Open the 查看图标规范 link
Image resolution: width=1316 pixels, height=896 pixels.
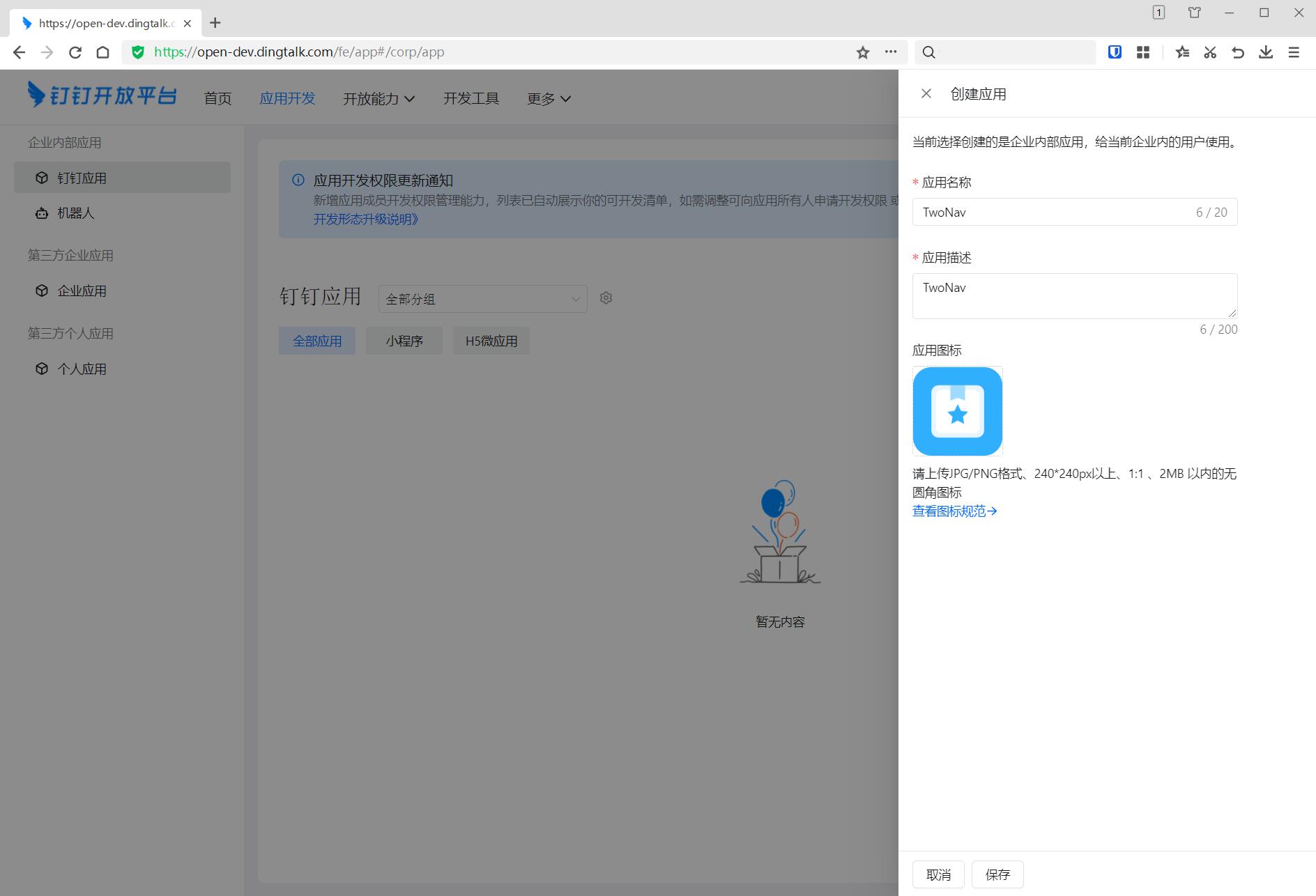[954, 511]
